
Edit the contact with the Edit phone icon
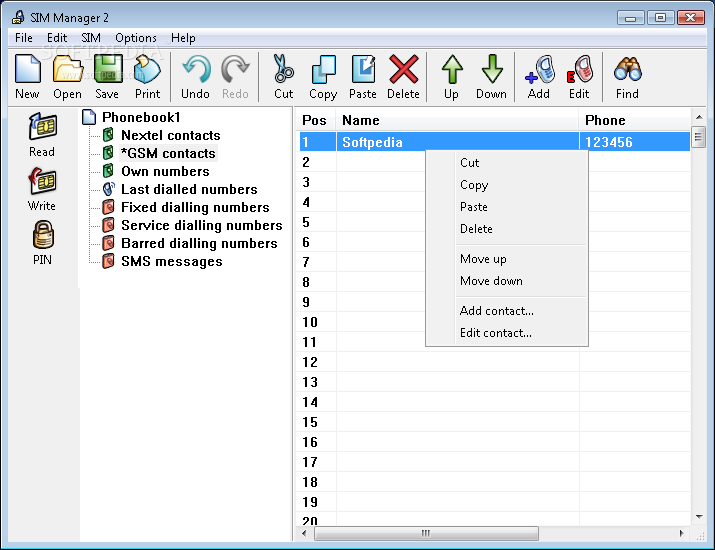point(580,69)
